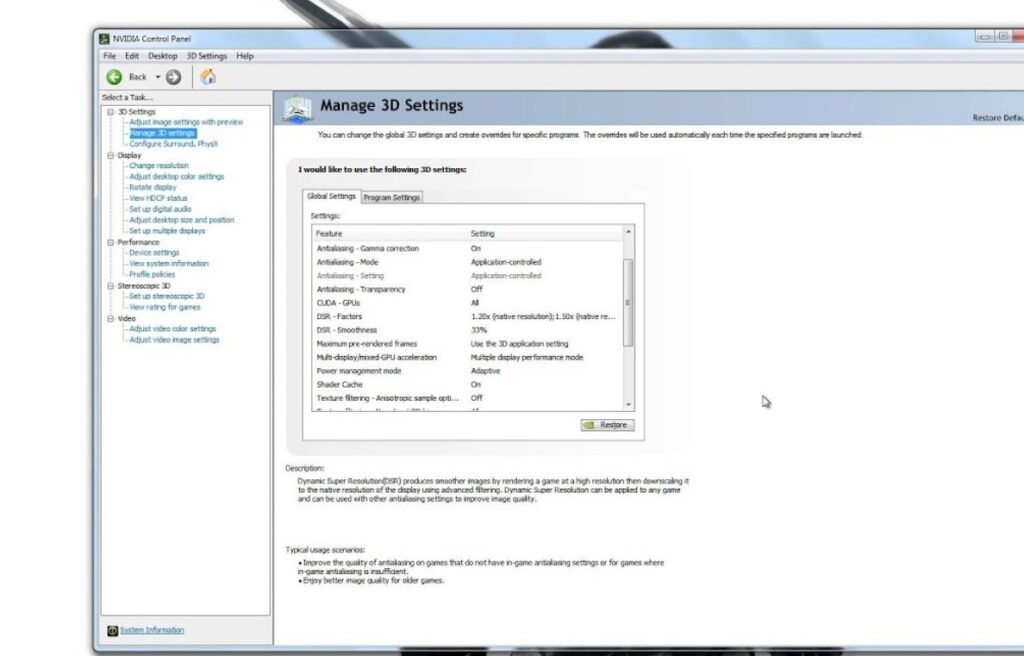This screenshot has width=1024, height=656.
Task: Open View rating for games
Action: tap(165, 307)
